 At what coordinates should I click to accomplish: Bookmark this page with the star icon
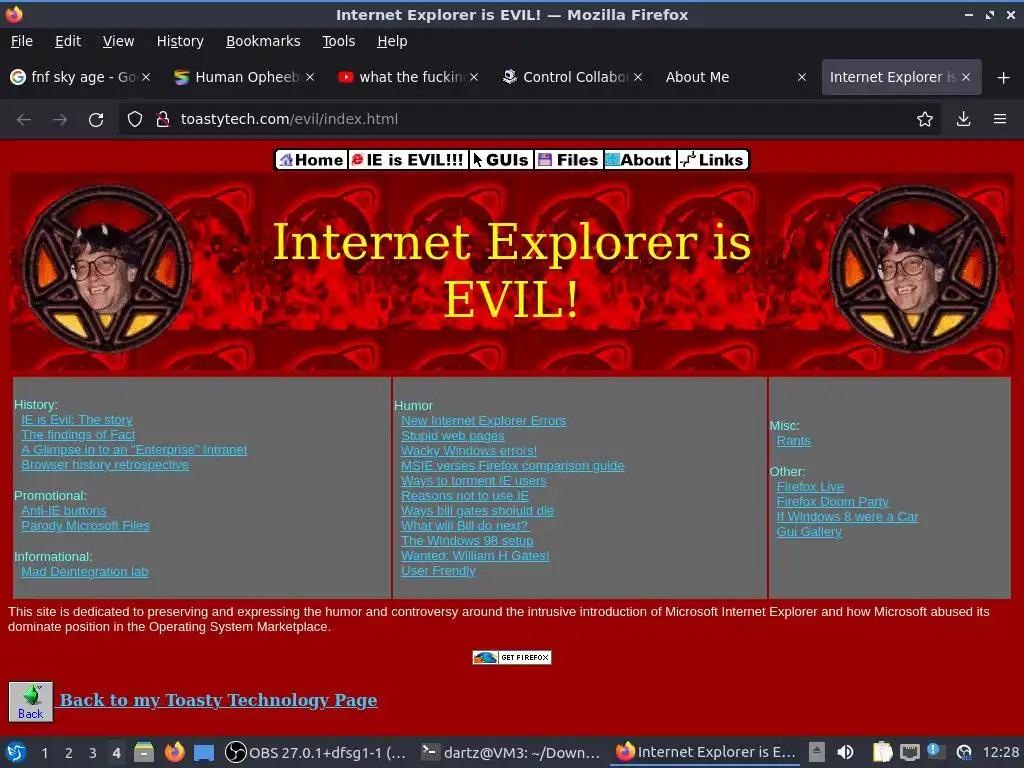[925, 120]
